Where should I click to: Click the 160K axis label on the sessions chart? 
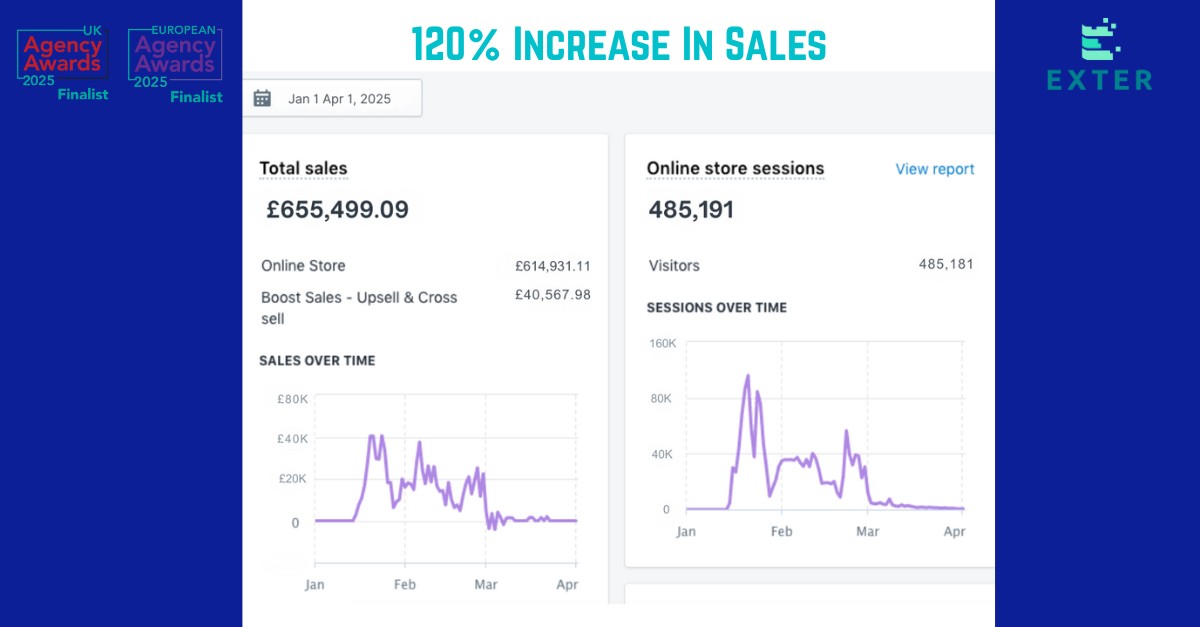pyautogui.click(x=663, y=344)
